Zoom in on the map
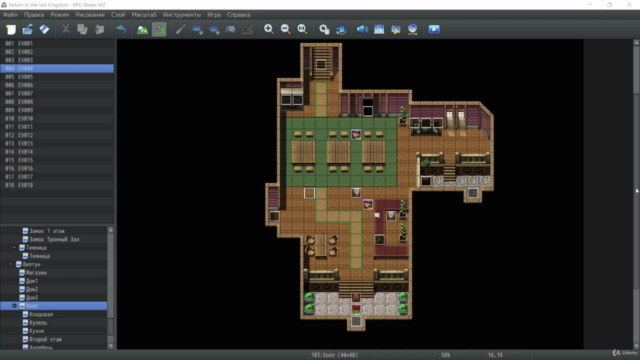 point(269,29)
